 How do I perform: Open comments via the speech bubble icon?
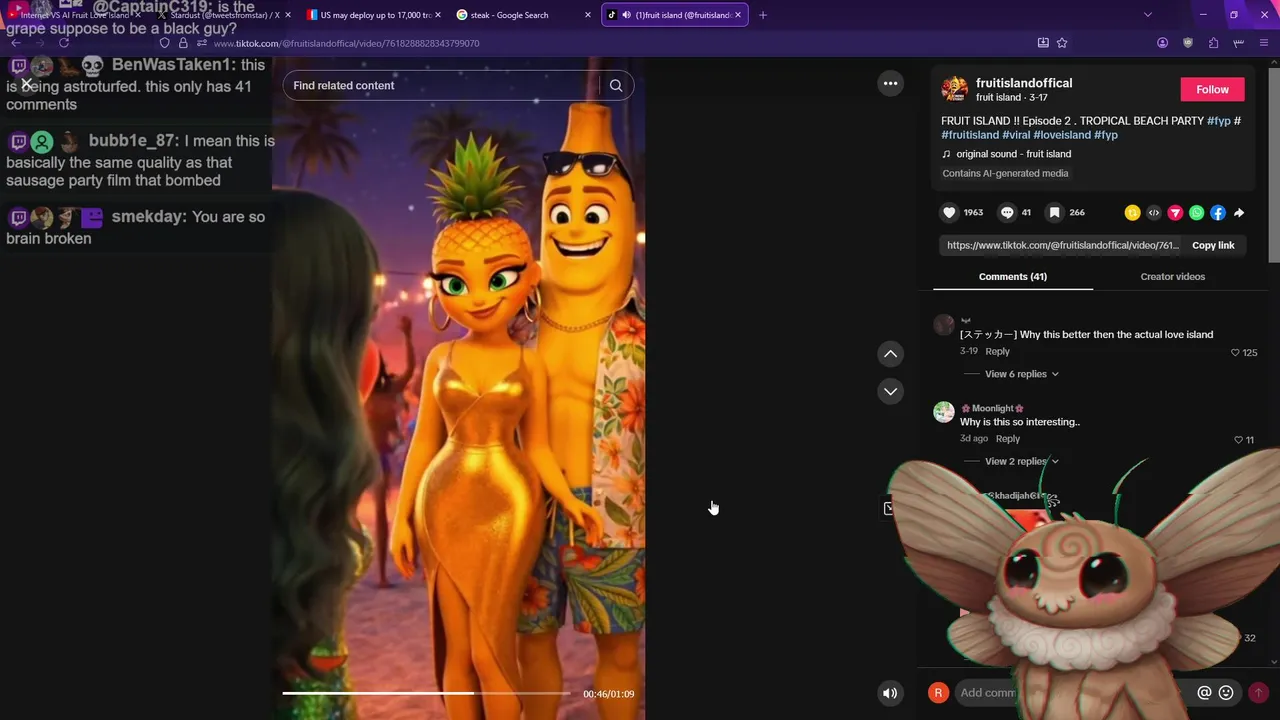coord(1007,212)
